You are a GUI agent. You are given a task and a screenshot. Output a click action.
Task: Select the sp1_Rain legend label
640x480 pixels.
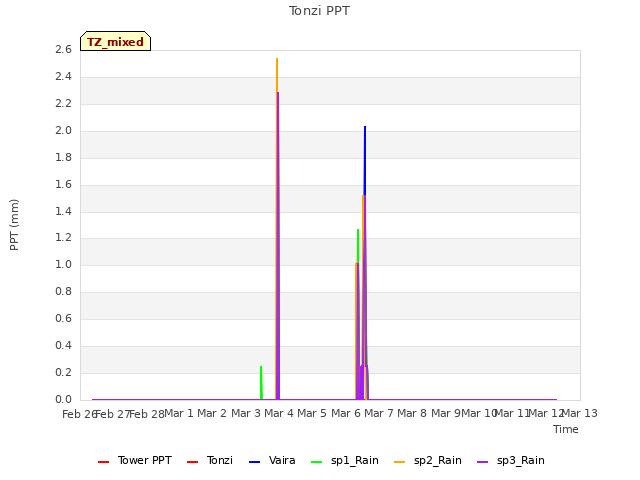(355, 461)
